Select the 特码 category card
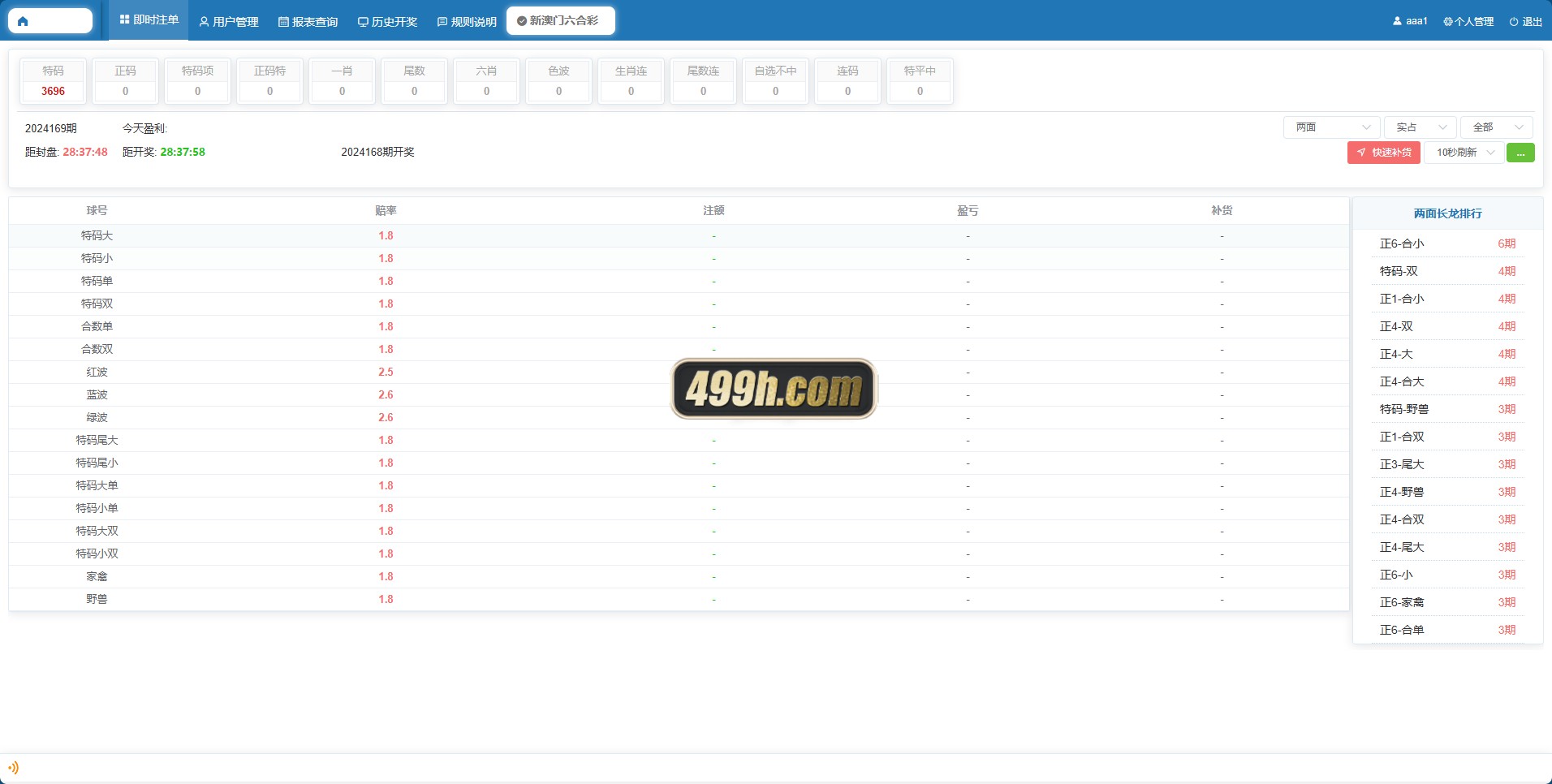The image size is (1552, 784). click(53, 81)
